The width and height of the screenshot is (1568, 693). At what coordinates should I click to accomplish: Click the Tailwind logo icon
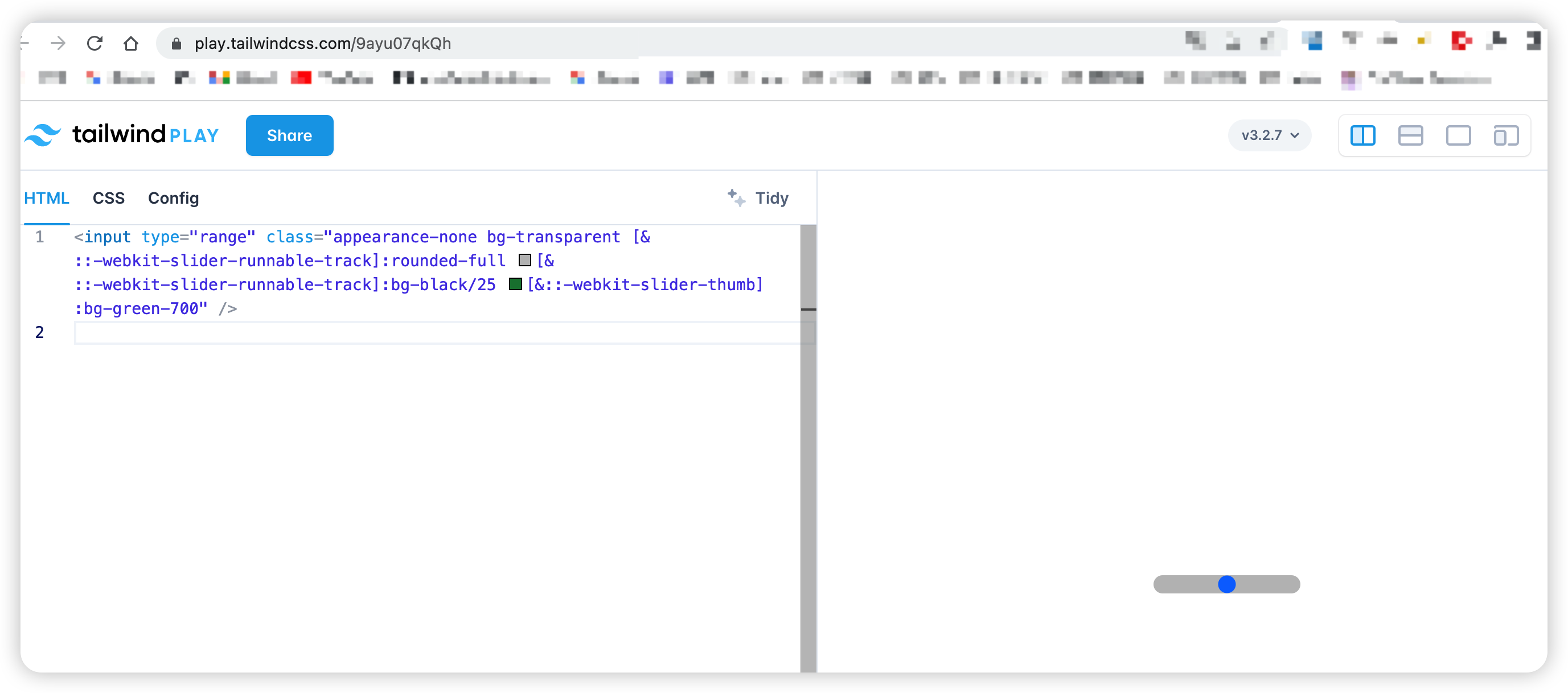[x=43, y=134]
